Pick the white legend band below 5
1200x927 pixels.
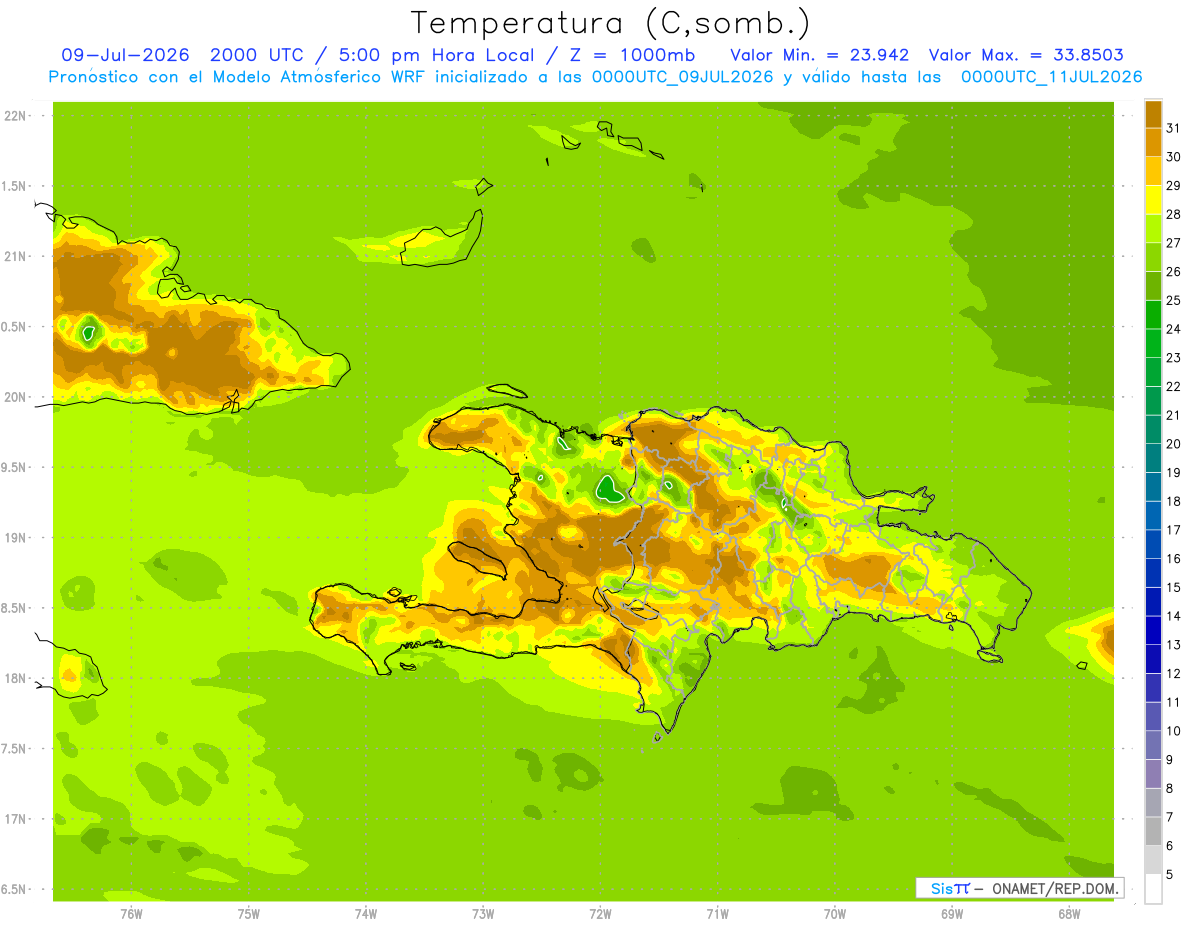click(x=1153, y=889)
